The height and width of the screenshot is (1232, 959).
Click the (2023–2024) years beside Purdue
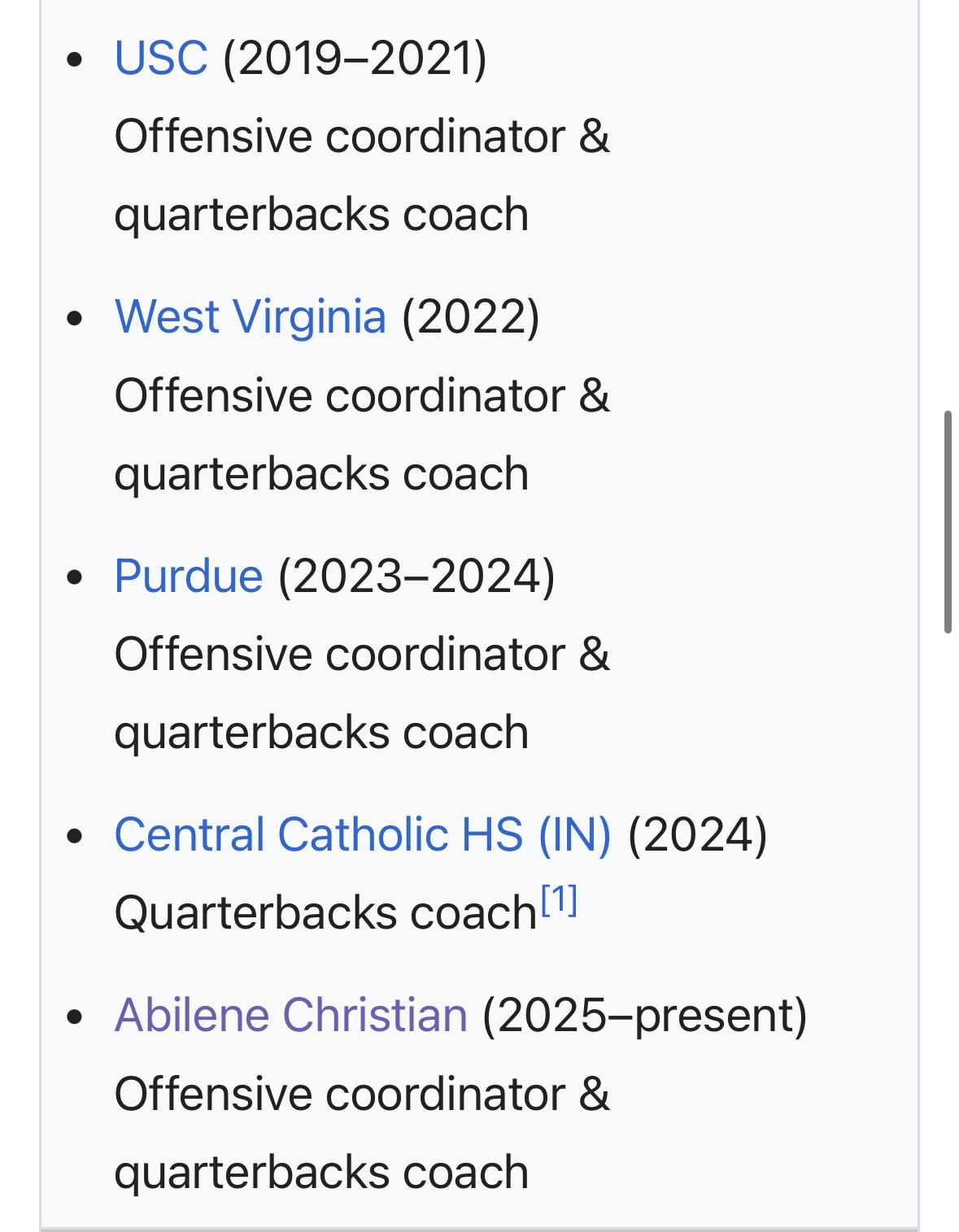tap(416, 577)
